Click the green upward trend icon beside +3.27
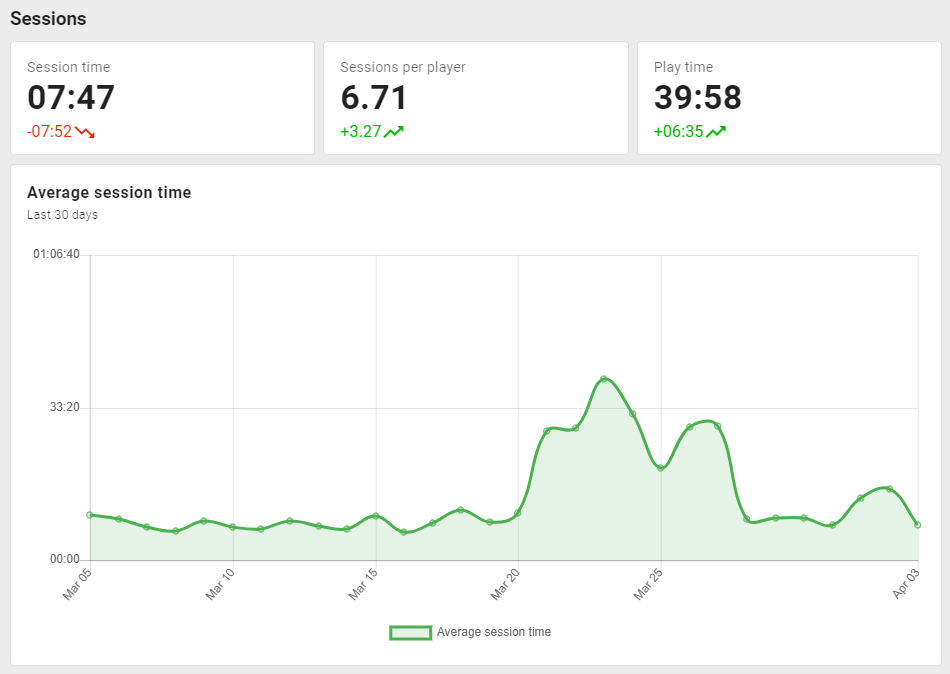The image size is (950, 674). coord(394,132)
